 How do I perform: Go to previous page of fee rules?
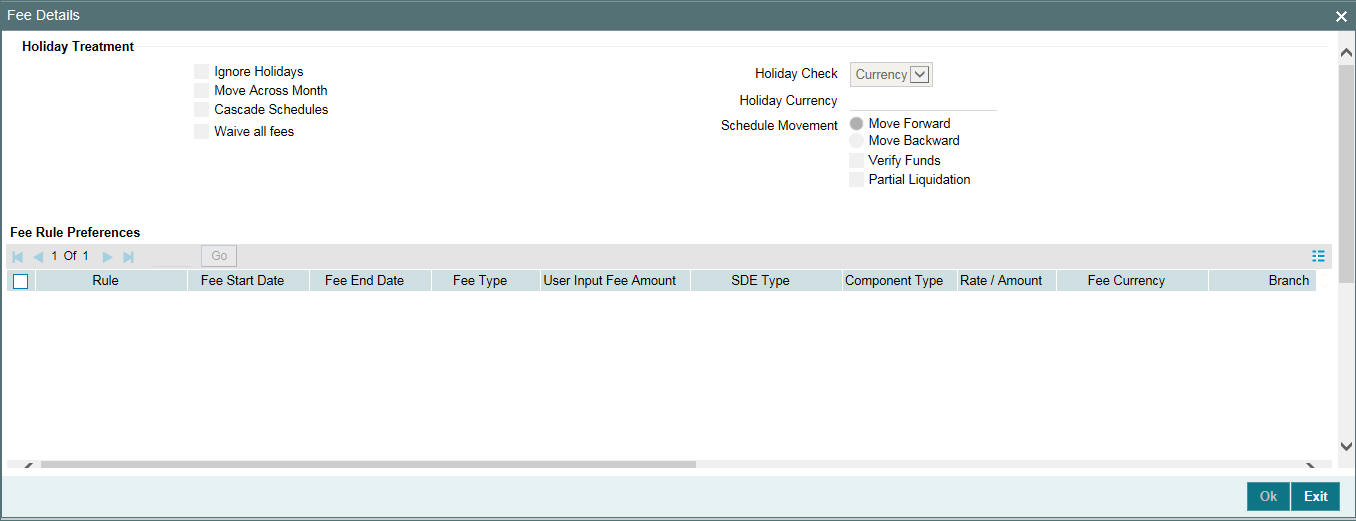[x=38, y=256]
